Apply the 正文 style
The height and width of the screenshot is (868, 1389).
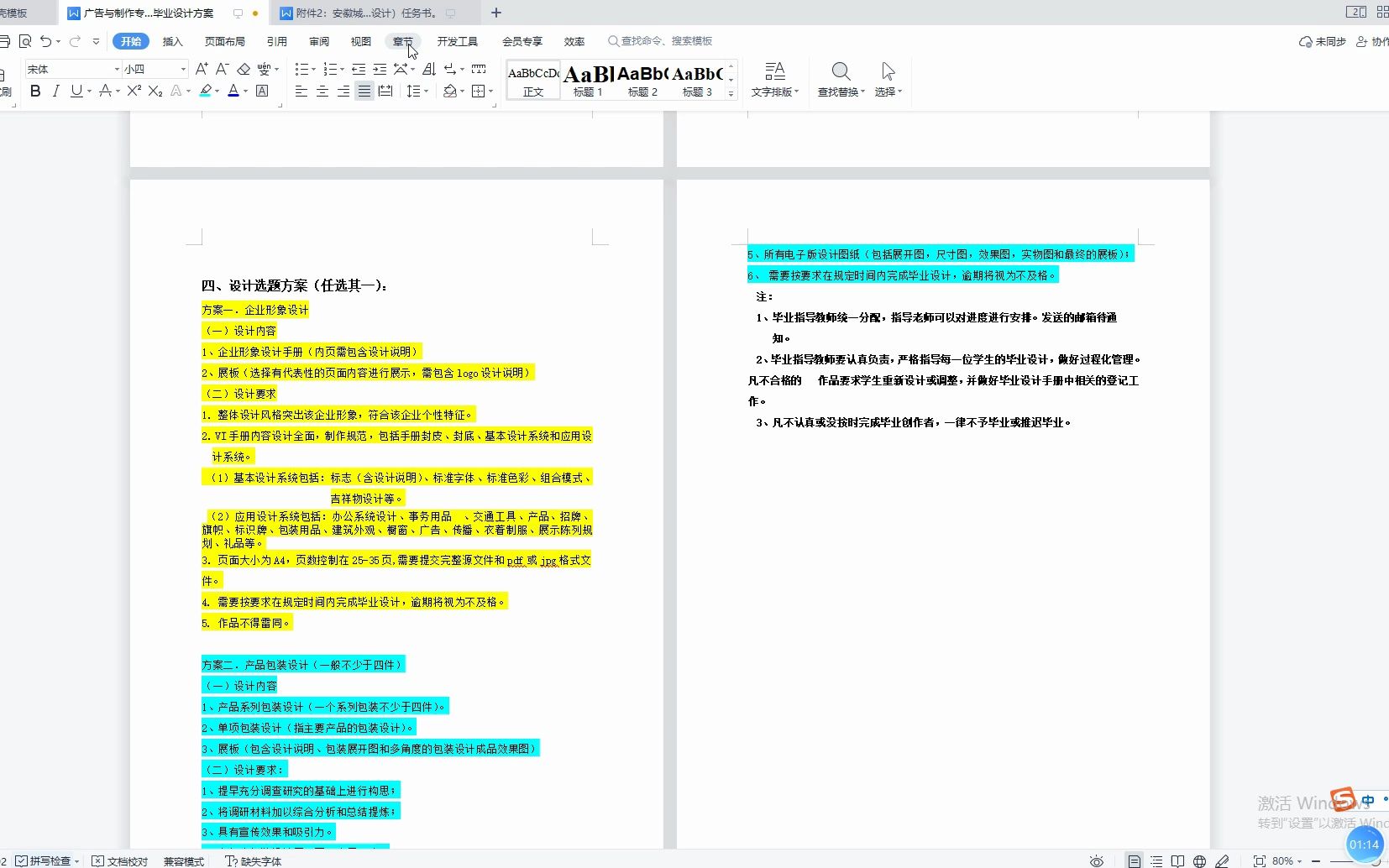click(533, 81)
